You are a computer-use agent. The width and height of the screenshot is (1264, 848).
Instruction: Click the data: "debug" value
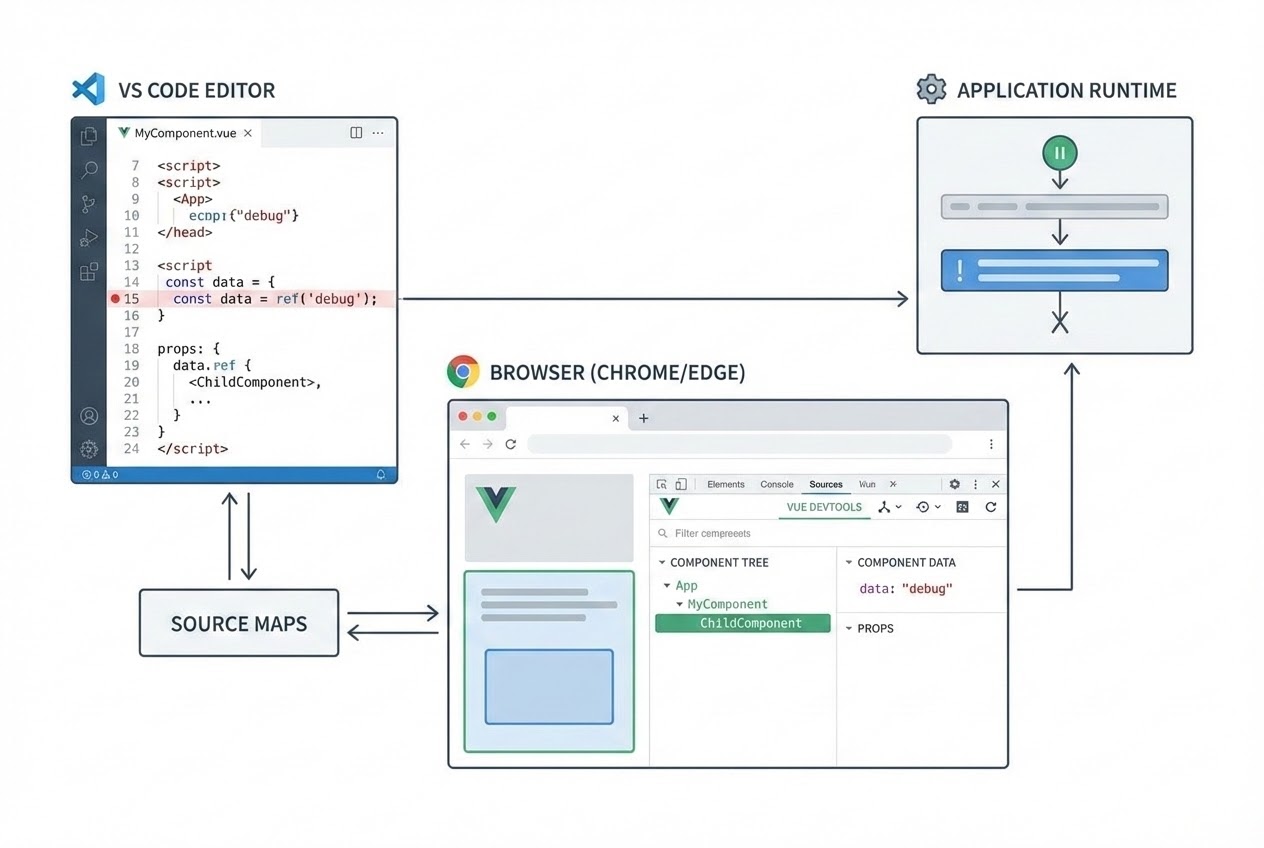coord(906,589)
